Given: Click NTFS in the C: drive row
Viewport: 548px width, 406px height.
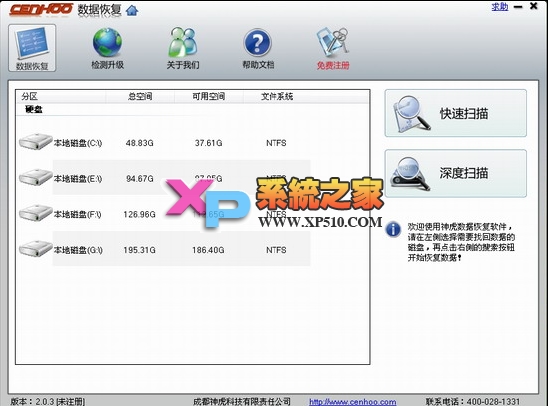Looking at the screenshot, I should coord(276,143).
